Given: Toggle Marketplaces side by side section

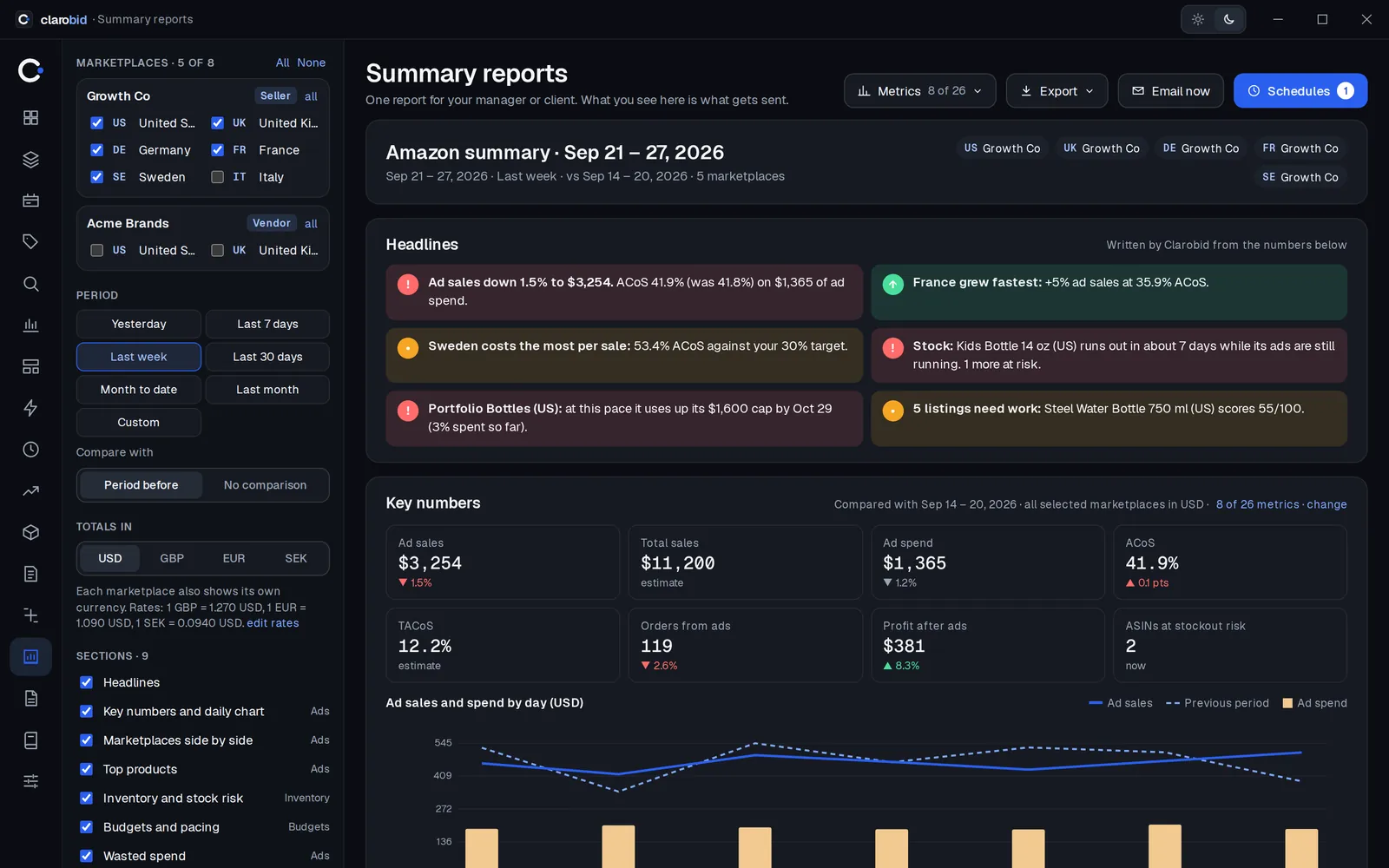Looking at the screenshot, I should [x=87, y=740].
